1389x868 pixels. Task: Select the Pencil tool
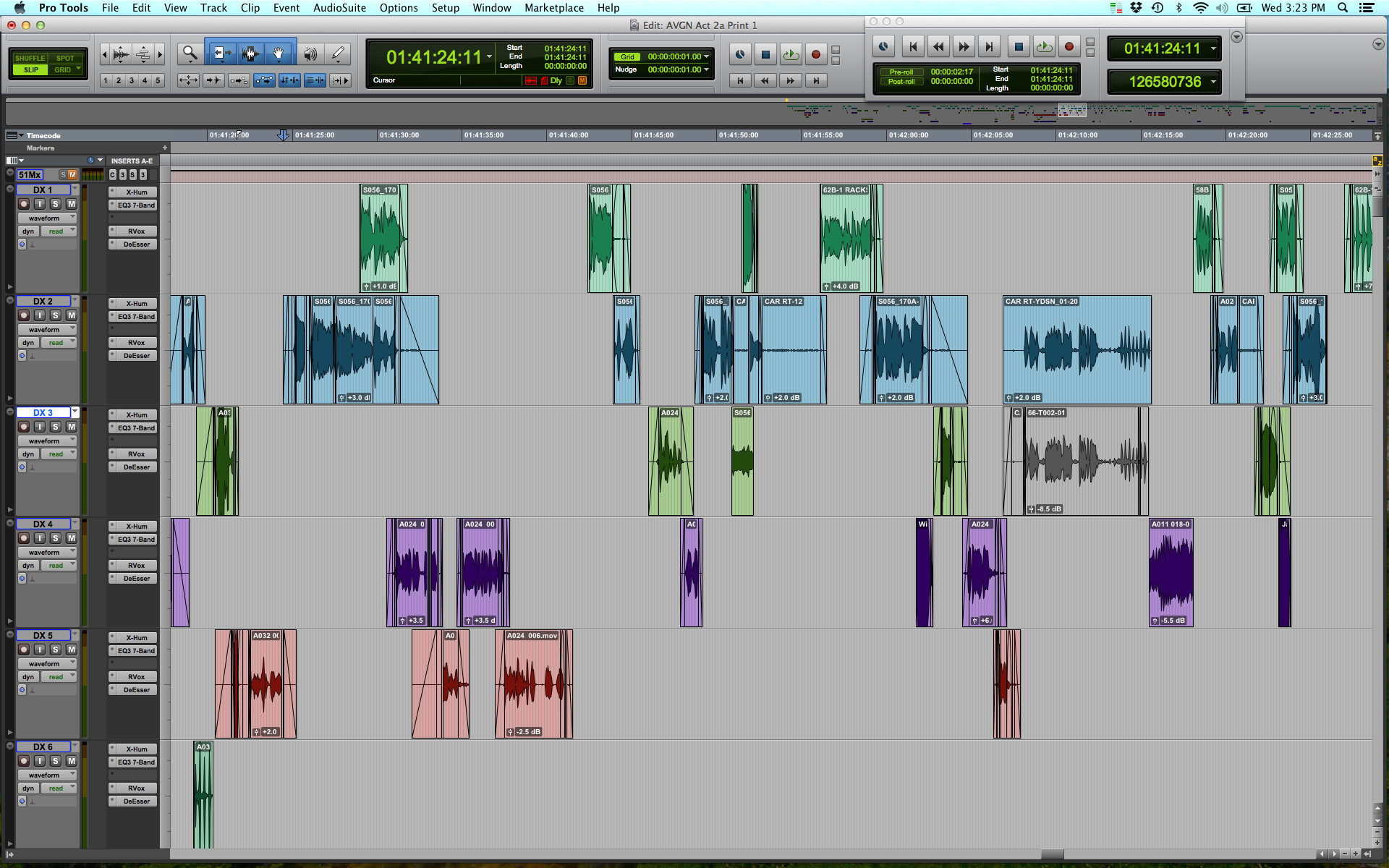[337, 53]
